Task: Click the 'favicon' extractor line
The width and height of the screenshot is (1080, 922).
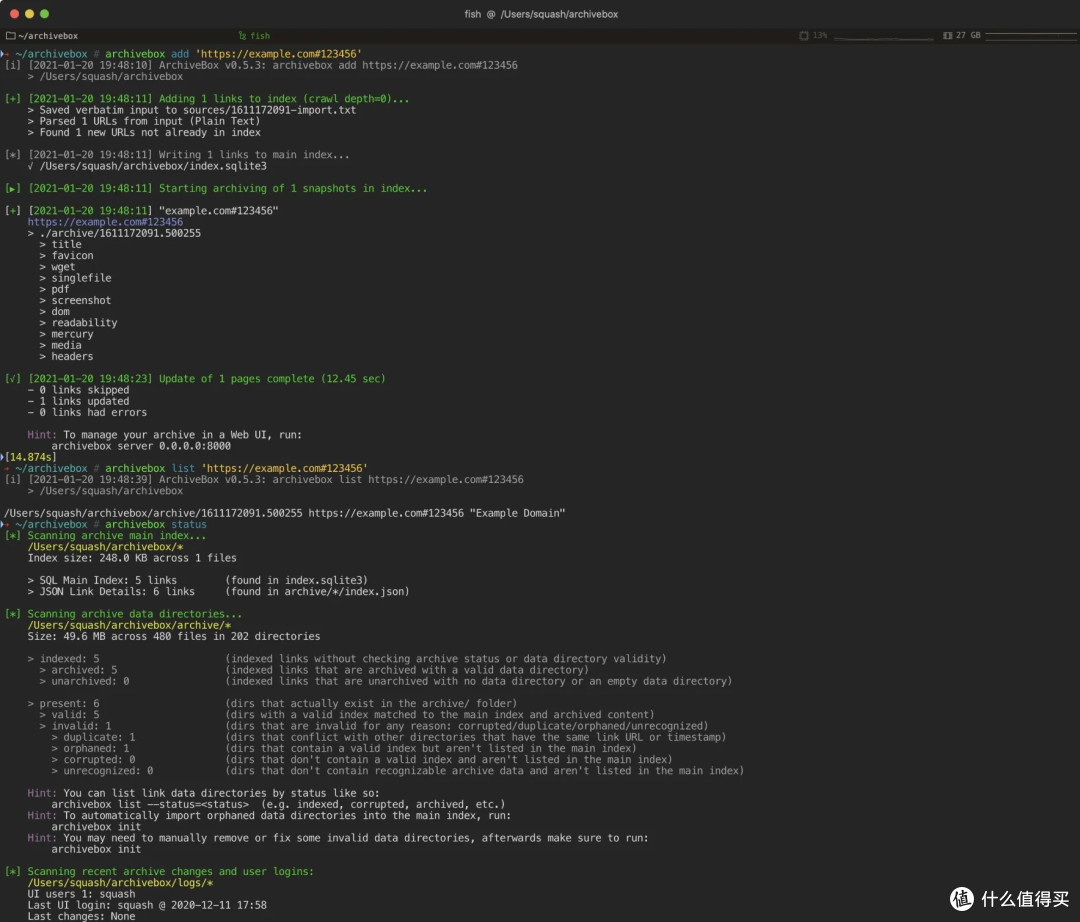Action: 66,255
